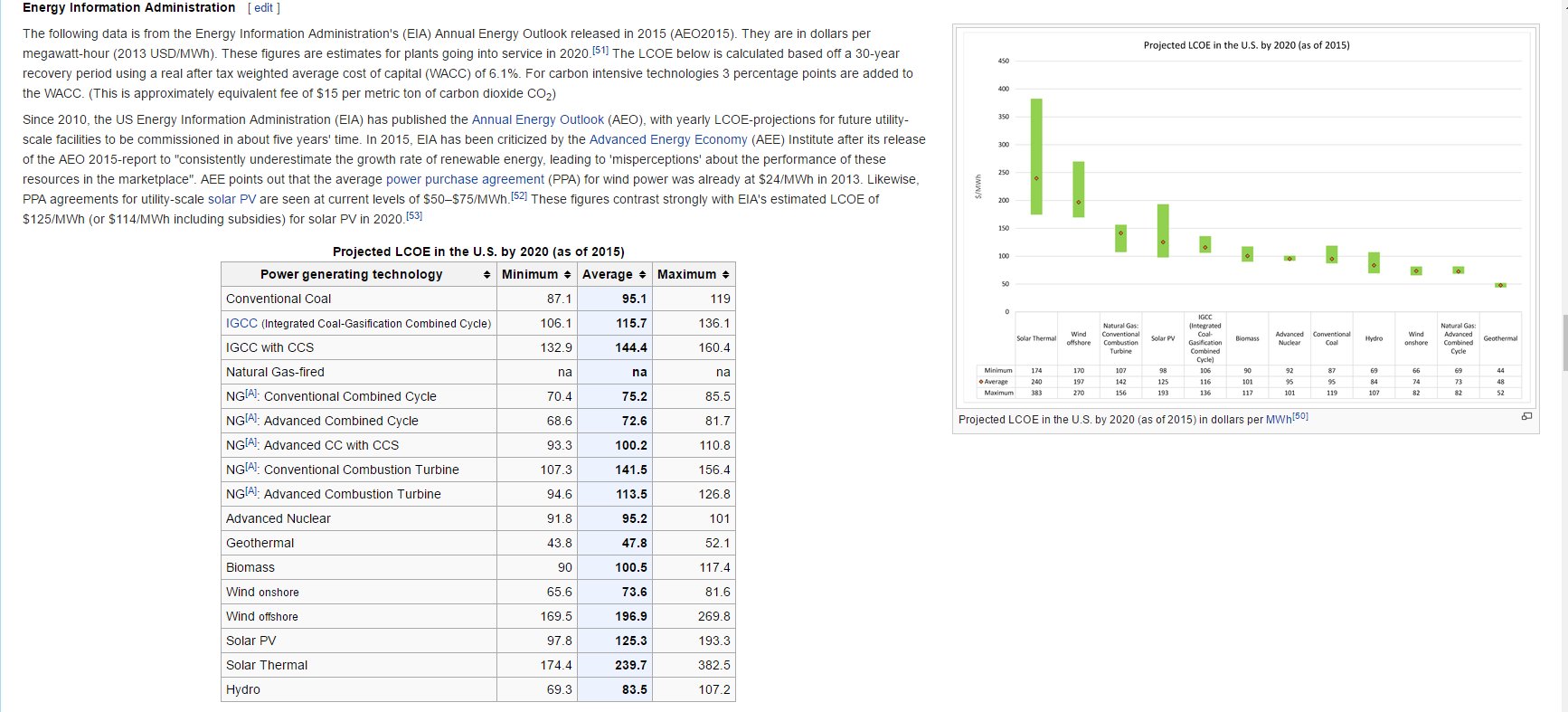
Task: Select the Hydro row label
Action: [x=243, y=689]
